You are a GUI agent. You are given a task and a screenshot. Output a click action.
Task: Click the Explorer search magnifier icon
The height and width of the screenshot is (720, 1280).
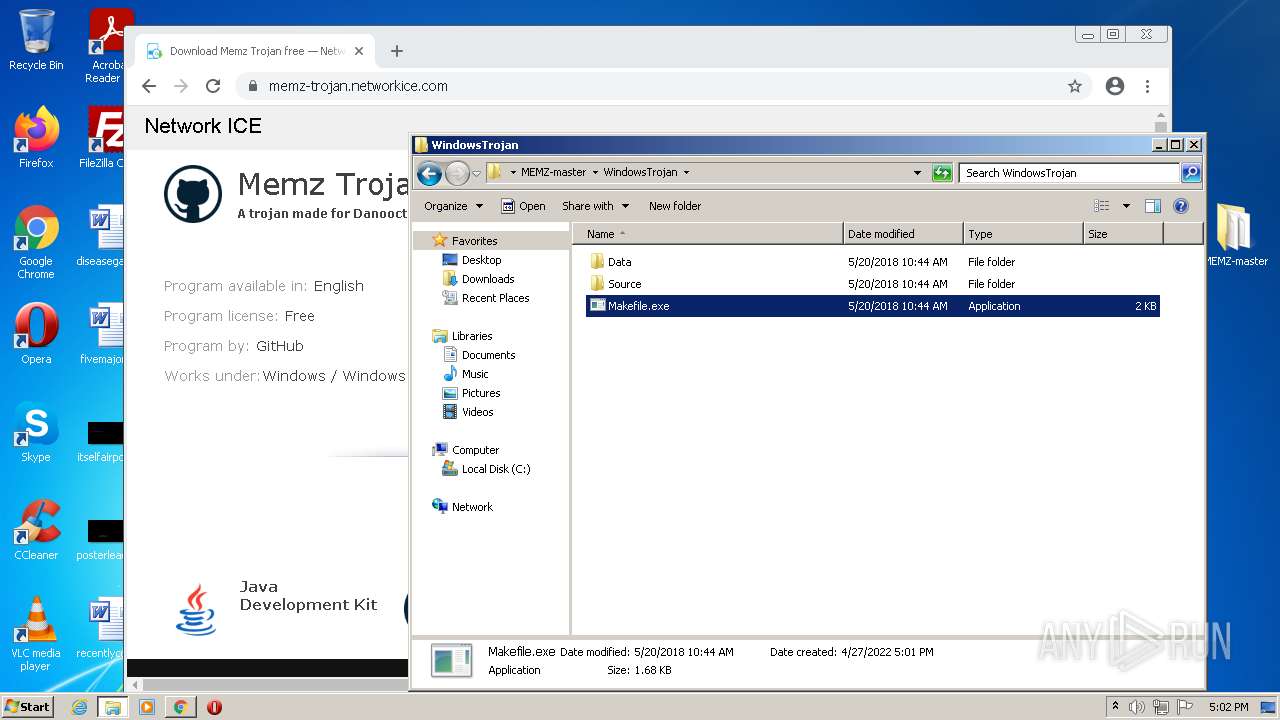[1190, 173]
